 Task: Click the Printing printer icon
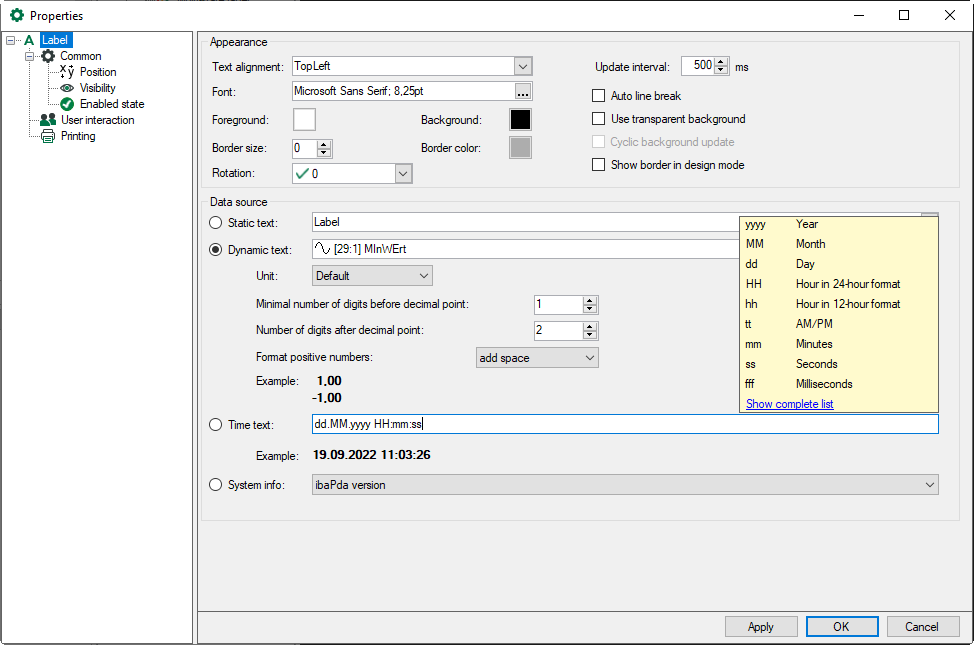point(48,136)
